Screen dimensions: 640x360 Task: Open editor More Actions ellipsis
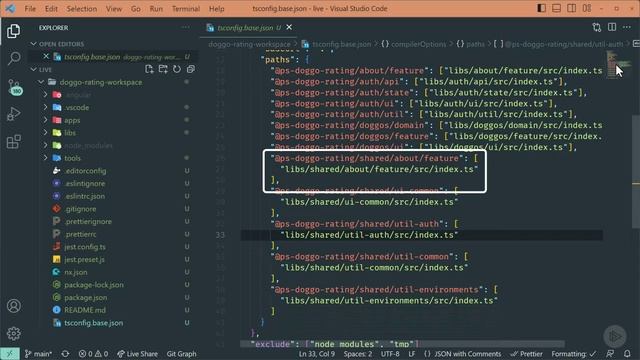pyautogui.click(x=627, y=27)
